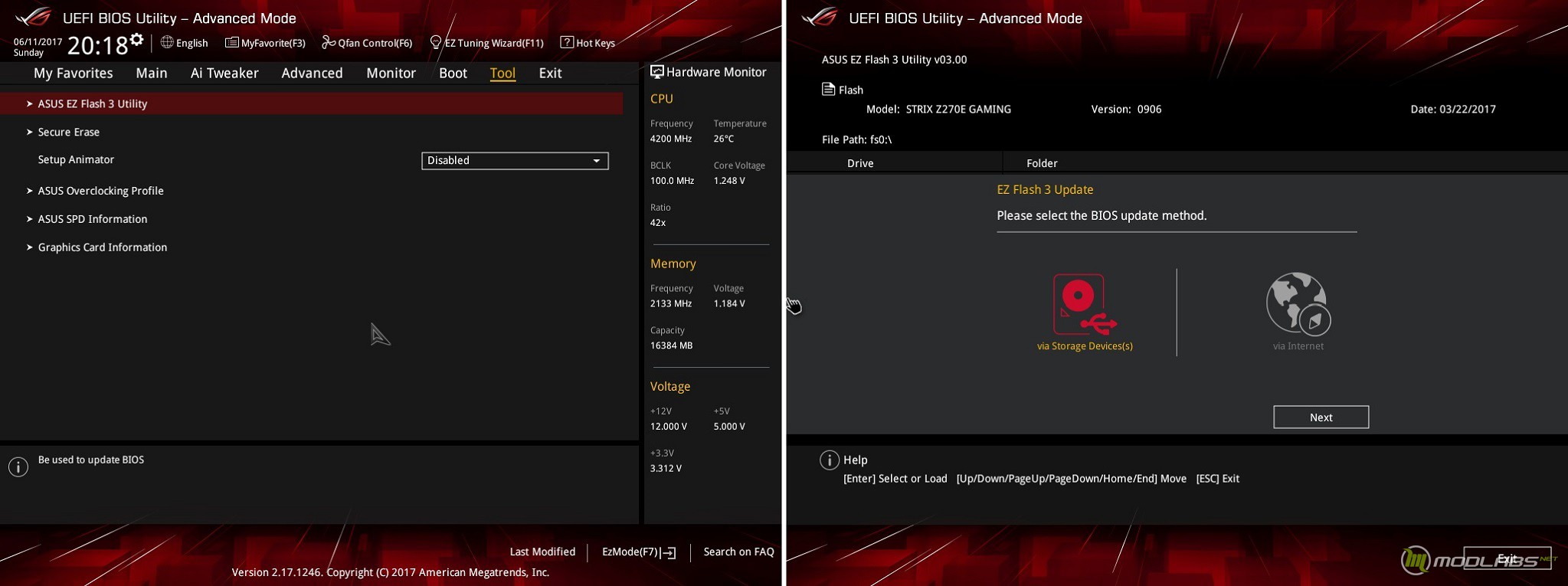Image resolution: width=1568 pixels, height=586 pixels.
Task: Click Last Modified link
Action: coord(542,552)
